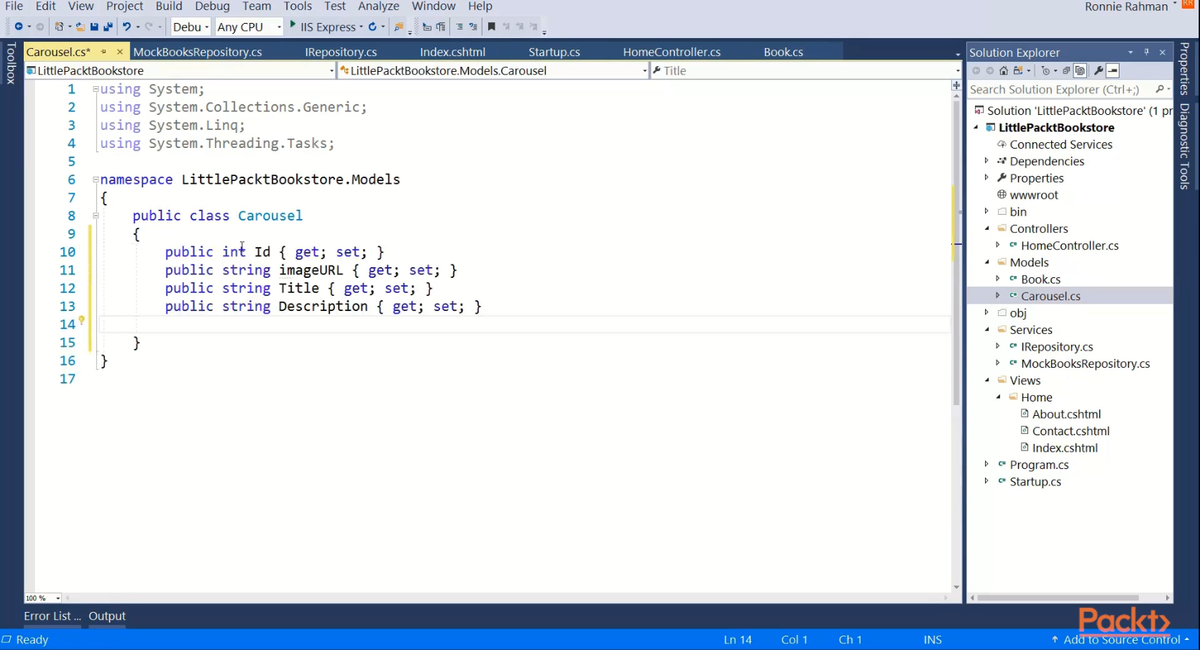1200x650 pixels.
Task: Click Add to Source Control in status bar
Action: [1120, 639]
